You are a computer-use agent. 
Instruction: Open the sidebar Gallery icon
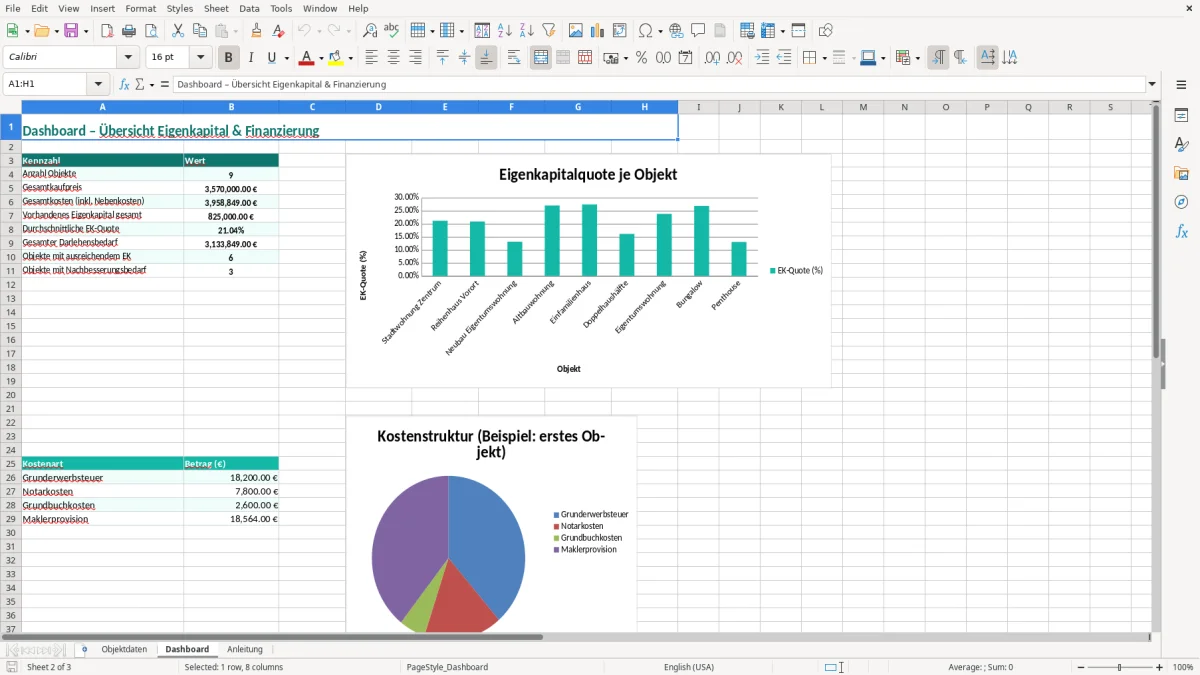pyautogui.click(x=1181, y=173)
